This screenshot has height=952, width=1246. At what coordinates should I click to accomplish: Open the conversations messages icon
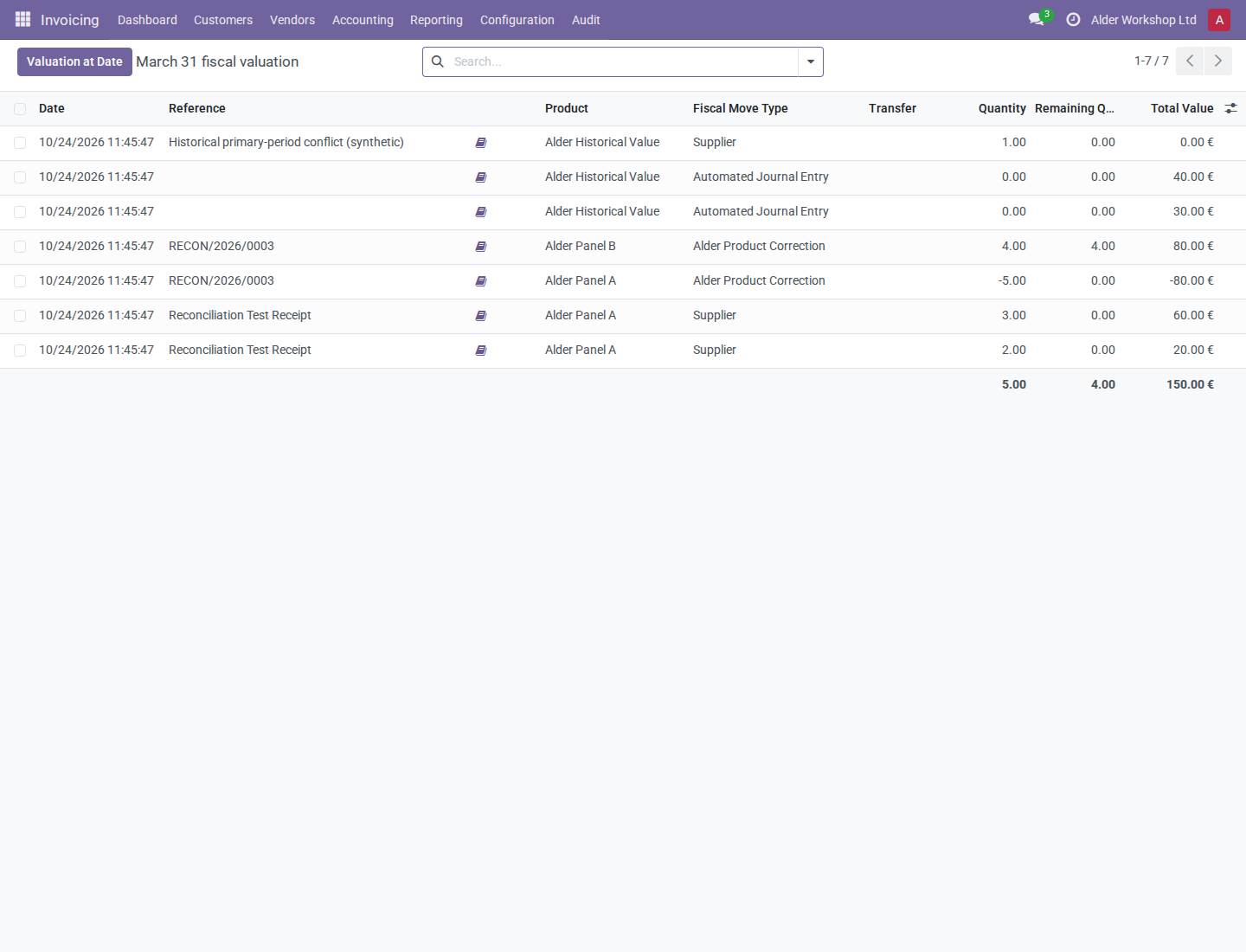tap(1037, 19)
